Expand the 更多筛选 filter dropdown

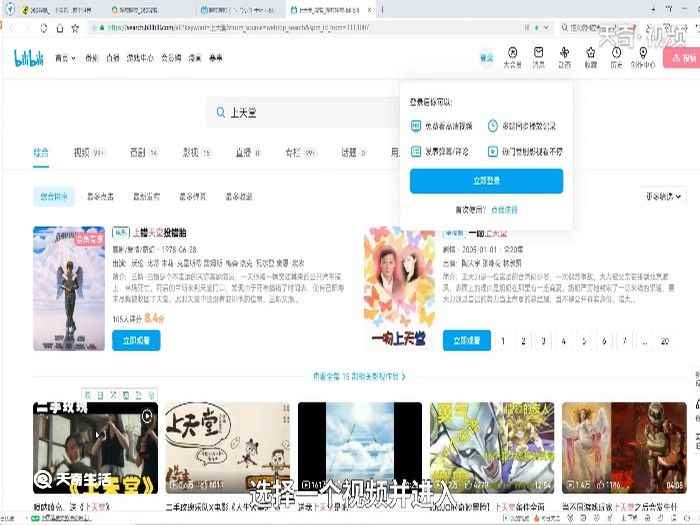coord(663,196)
